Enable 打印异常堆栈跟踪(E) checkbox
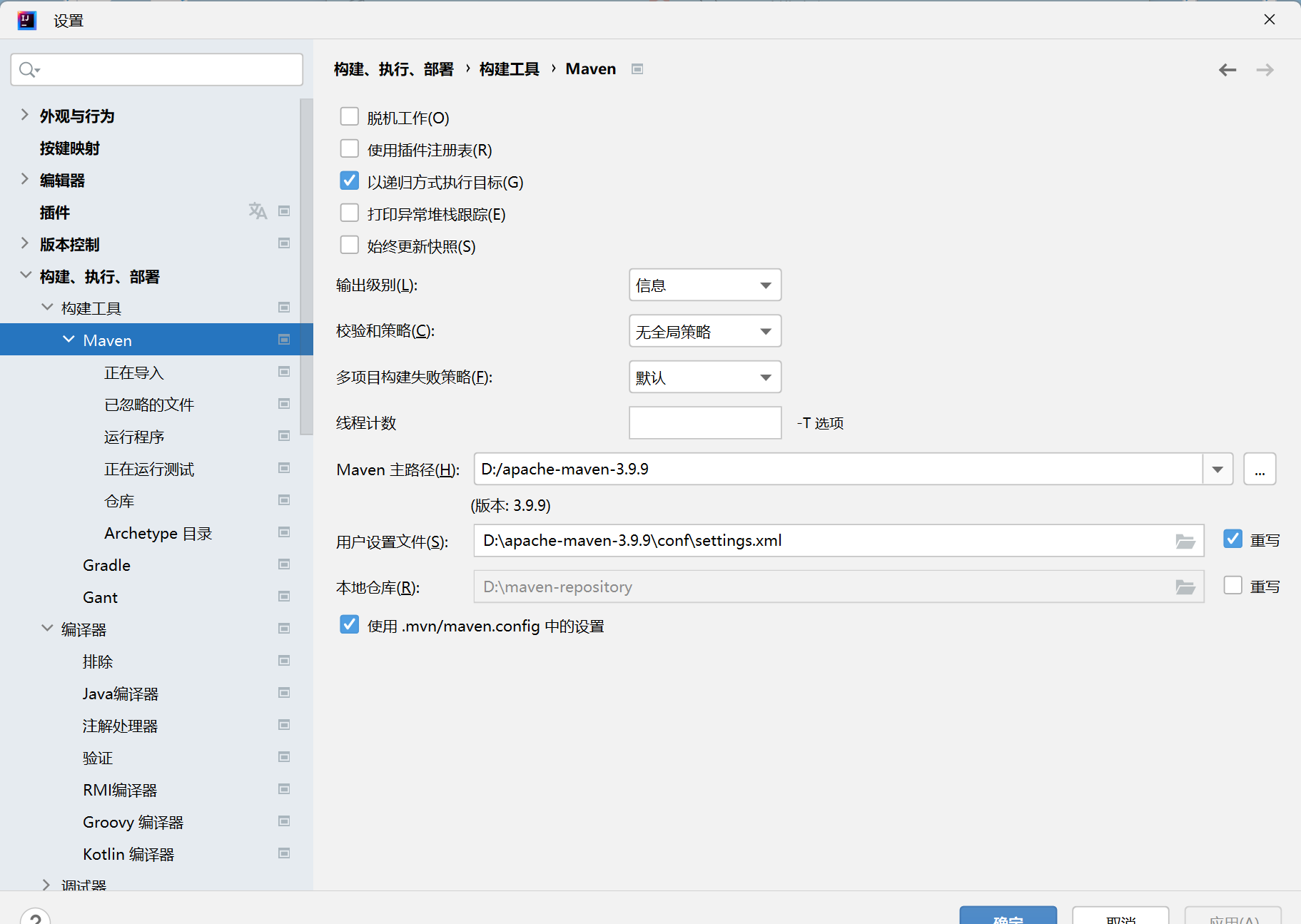1301x924 pixels. click(350, 213)
